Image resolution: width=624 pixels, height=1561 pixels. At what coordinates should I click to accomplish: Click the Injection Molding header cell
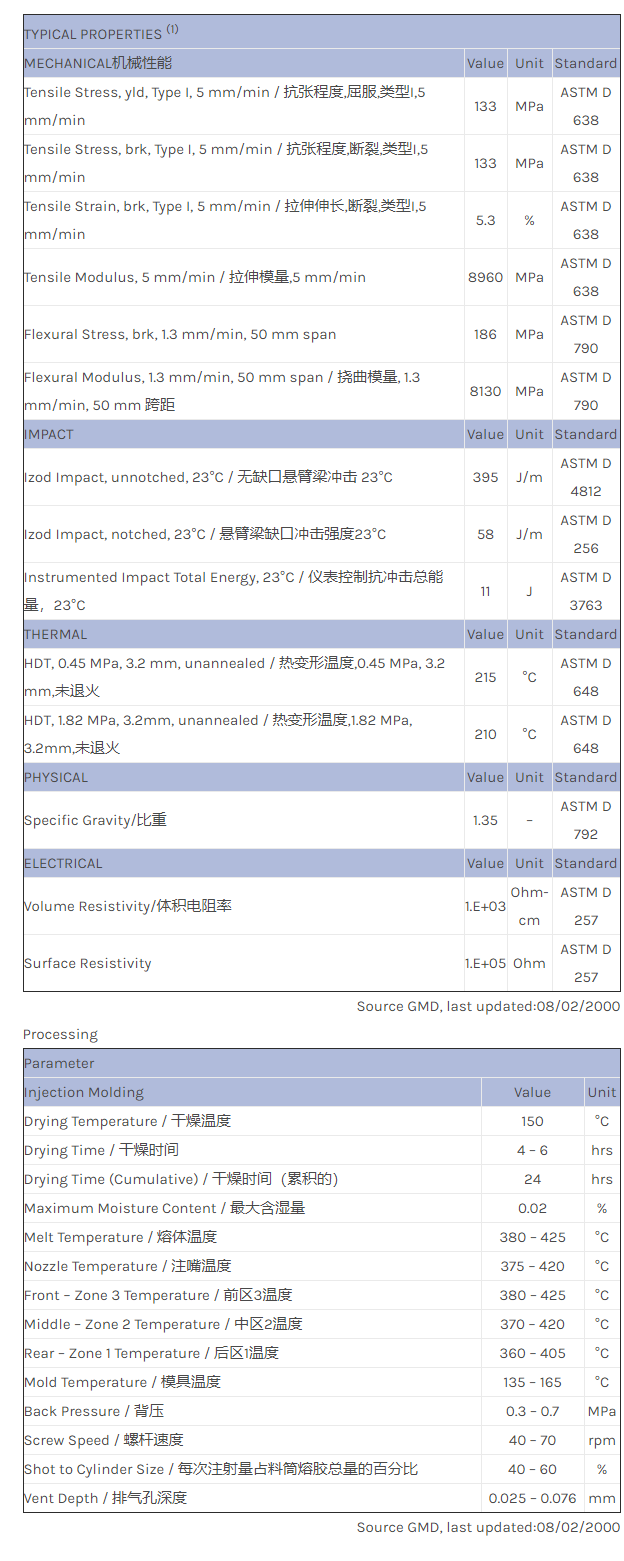click(x=84, y=1092)
